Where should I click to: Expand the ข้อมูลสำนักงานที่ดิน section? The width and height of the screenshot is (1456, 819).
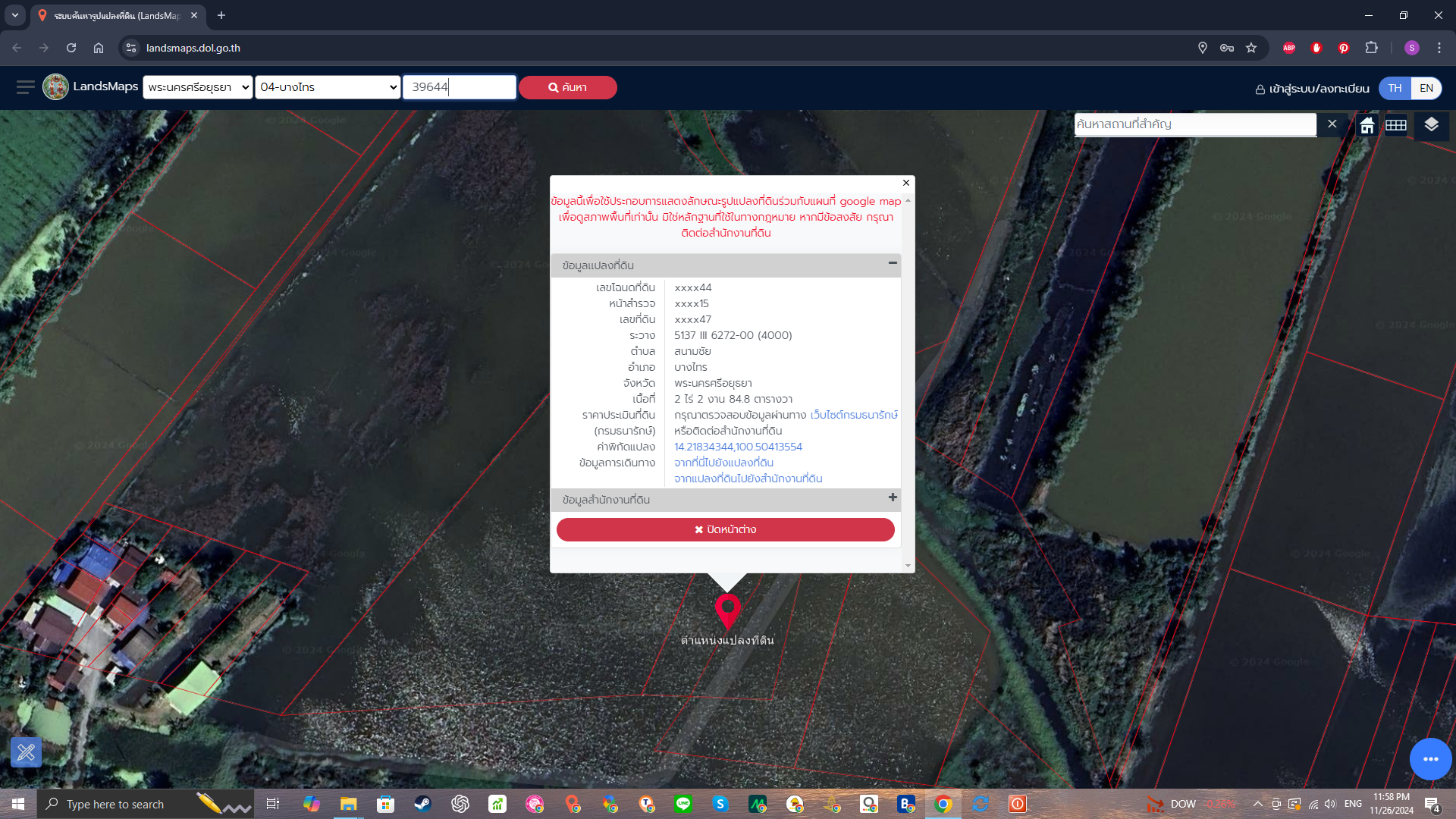tap(893, 497)
